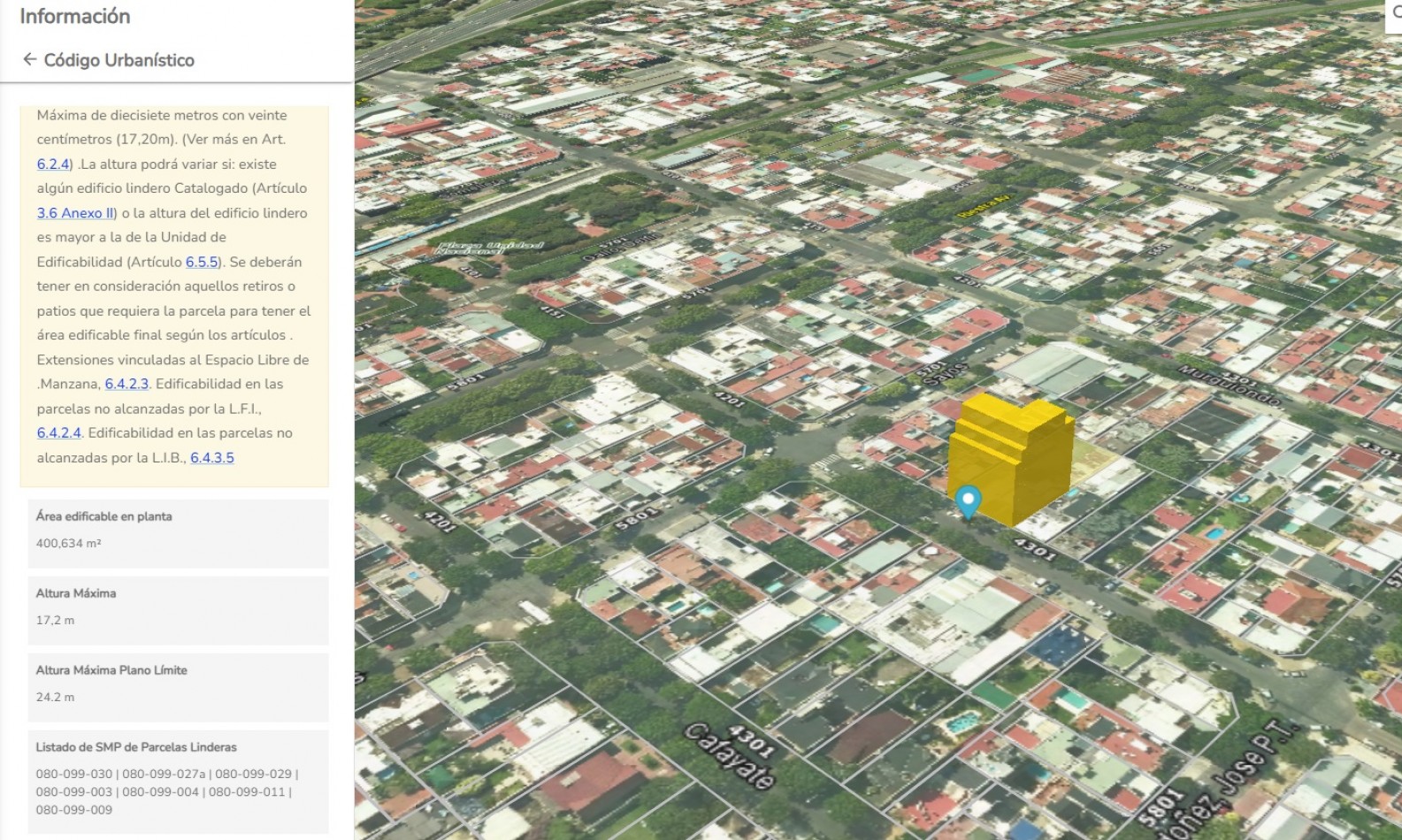Open the 6.4.2.3 article link
The image size is (1402, 840).
coord(126,384)
